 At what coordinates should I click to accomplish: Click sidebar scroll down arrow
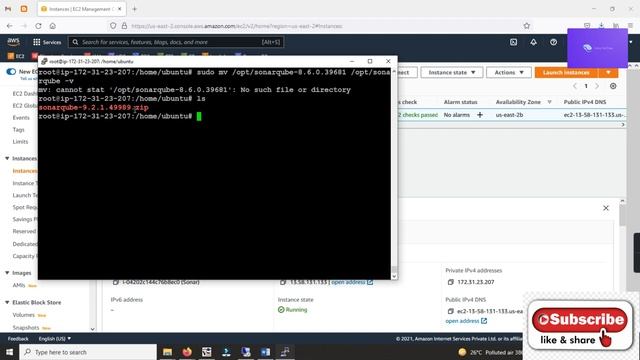point(93,329)
